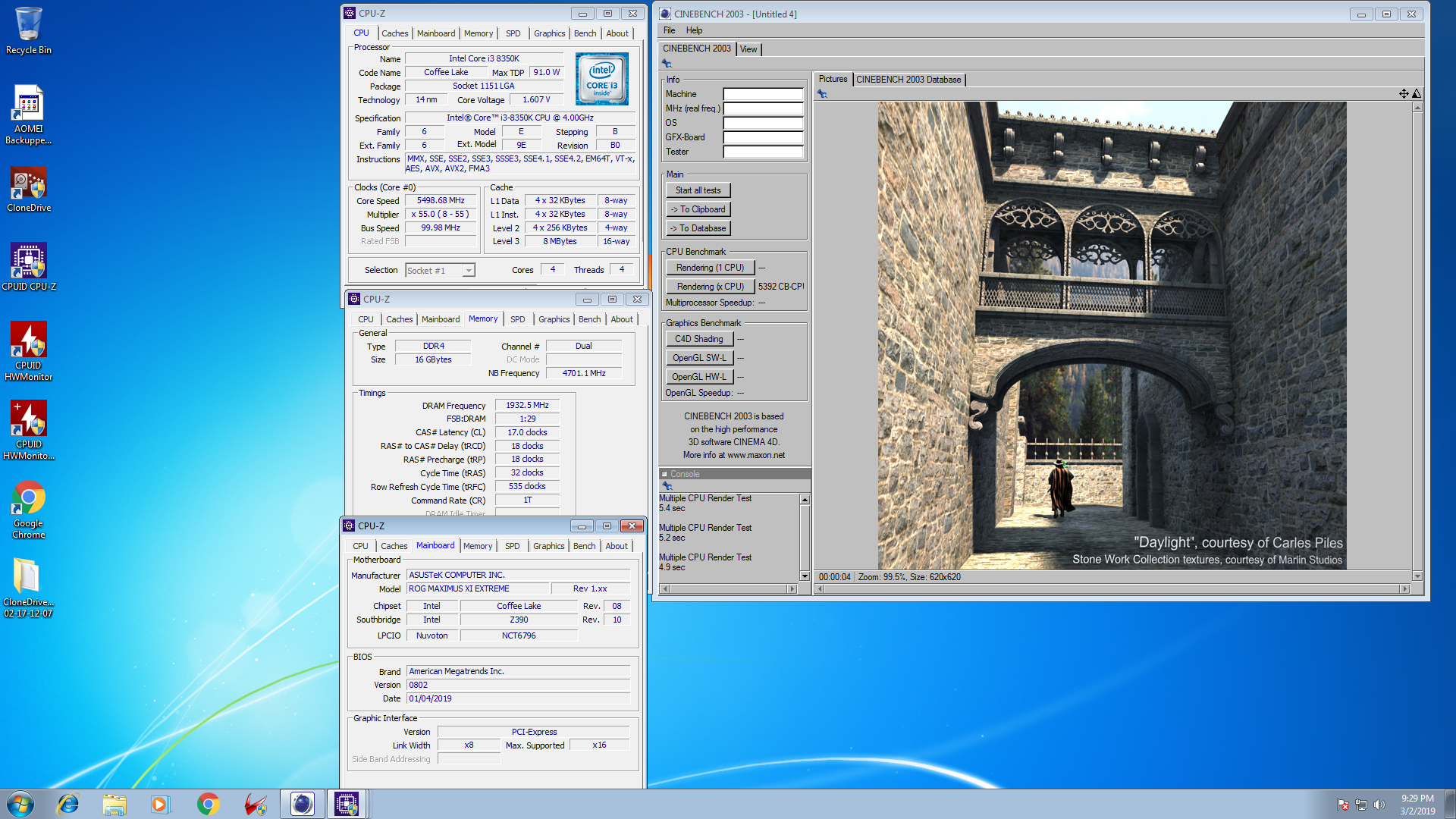The height and width of the screenshot is (819, 1456).
Task: Select the CloneDrive desktop shortcut
Action: tap(29, 190)
